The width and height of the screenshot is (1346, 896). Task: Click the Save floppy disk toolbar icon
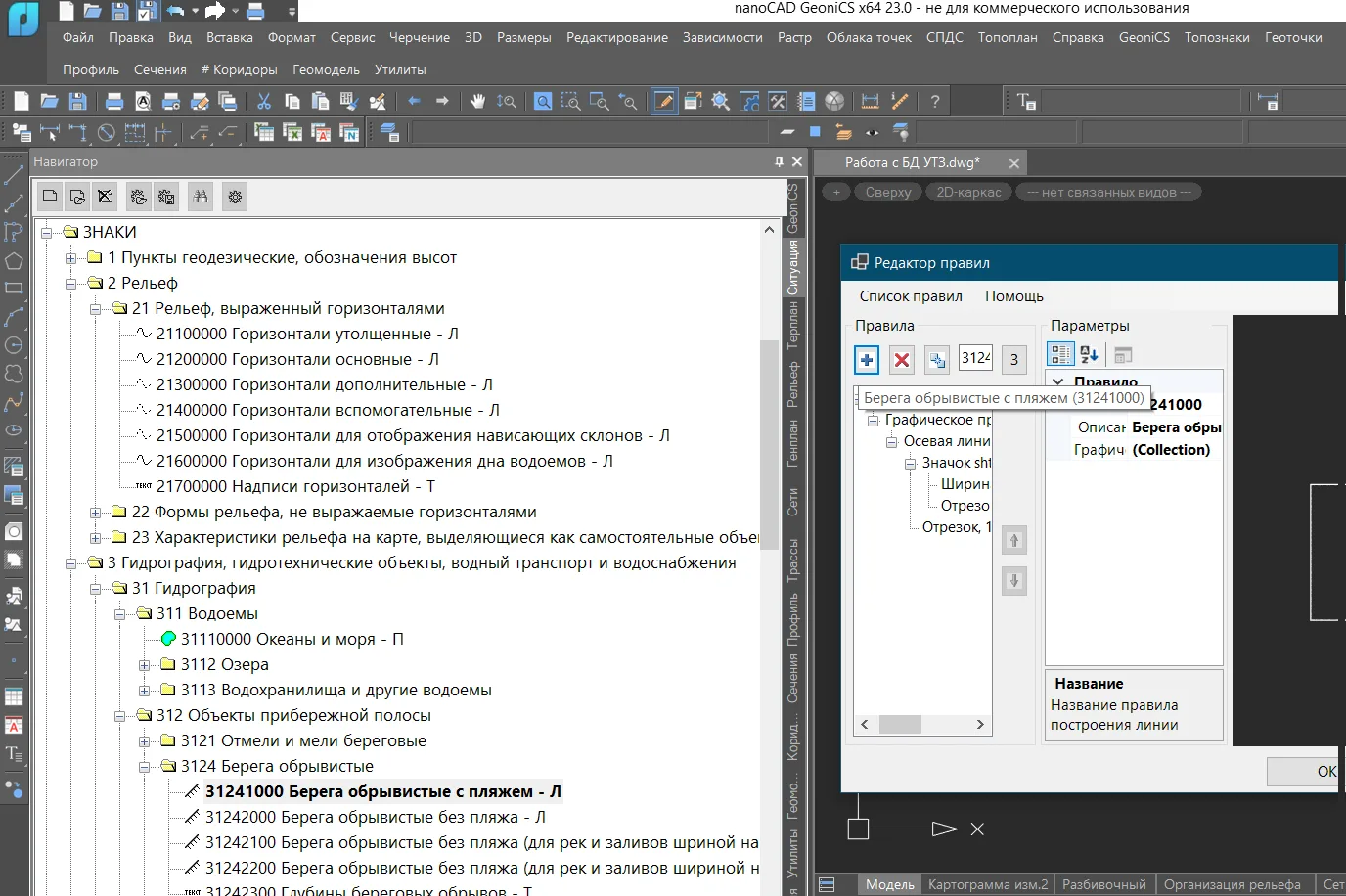click(77, 101)
